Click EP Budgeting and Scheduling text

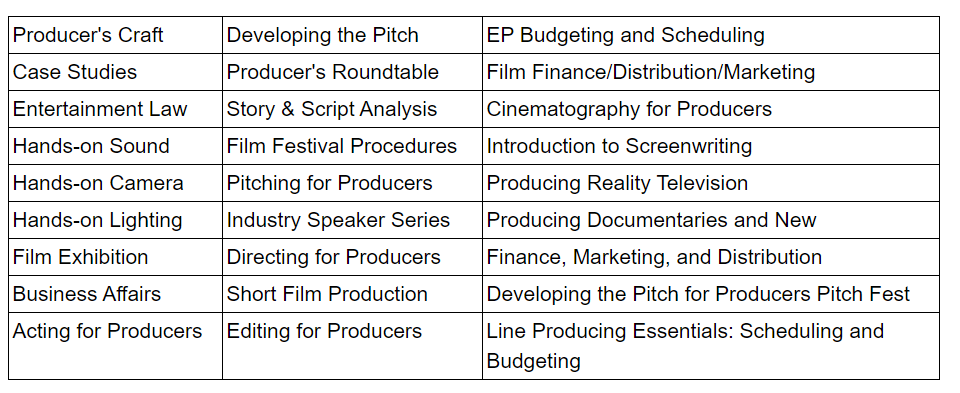tap(625, 35)
